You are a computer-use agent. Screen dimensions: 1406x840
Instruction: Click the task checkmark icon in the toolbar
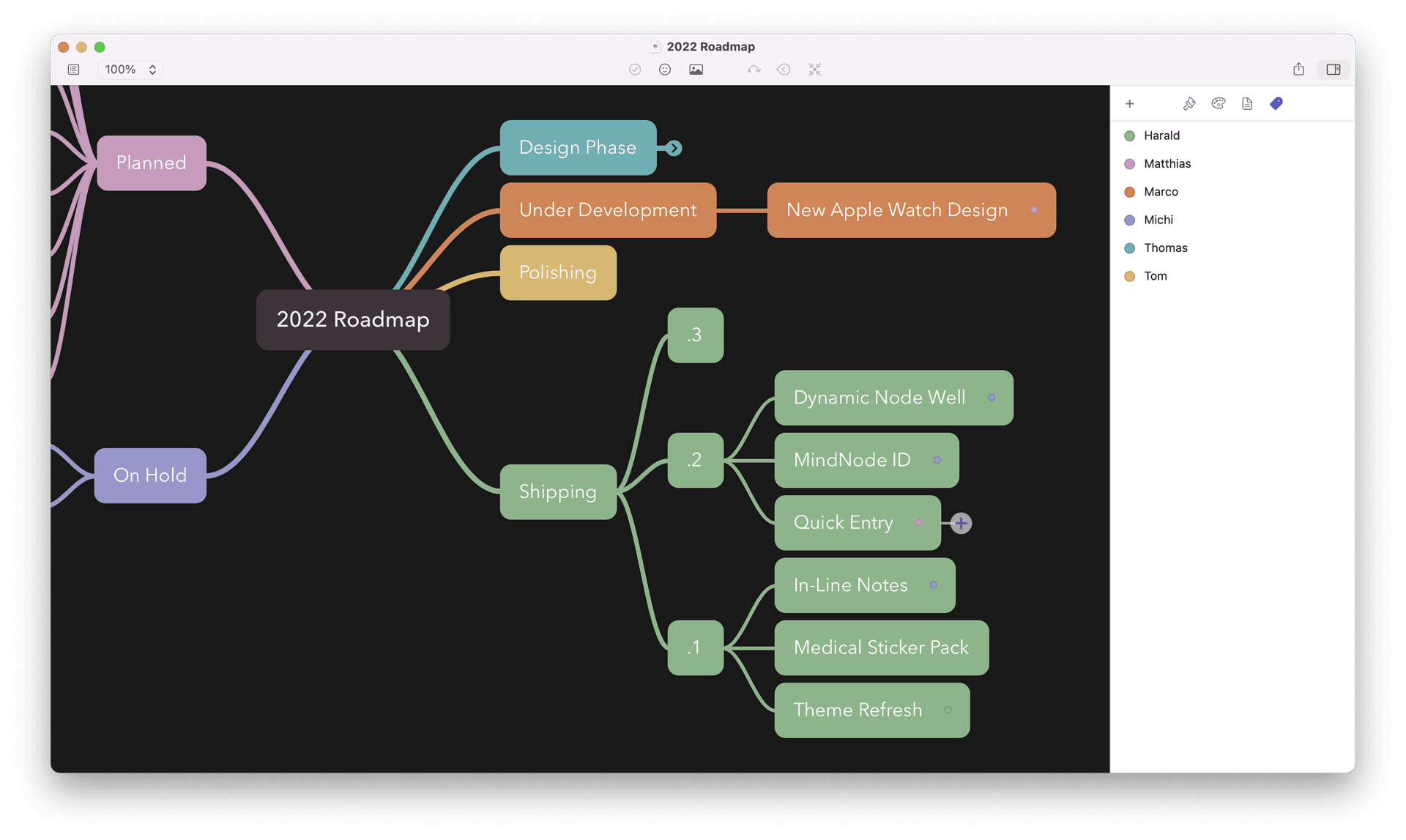click(x=634, y=69)
